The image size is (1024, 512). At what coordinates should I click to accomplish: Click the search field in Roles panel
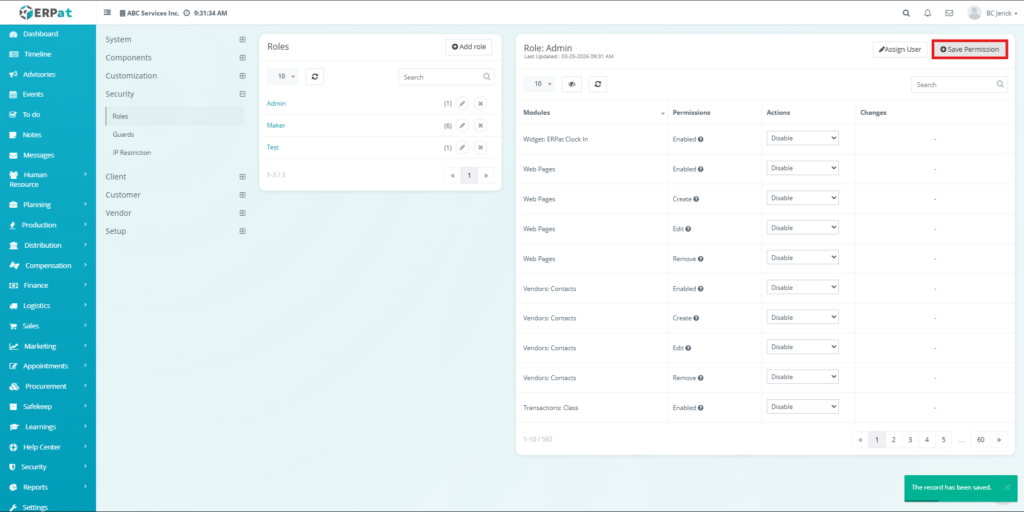point(440,76)
